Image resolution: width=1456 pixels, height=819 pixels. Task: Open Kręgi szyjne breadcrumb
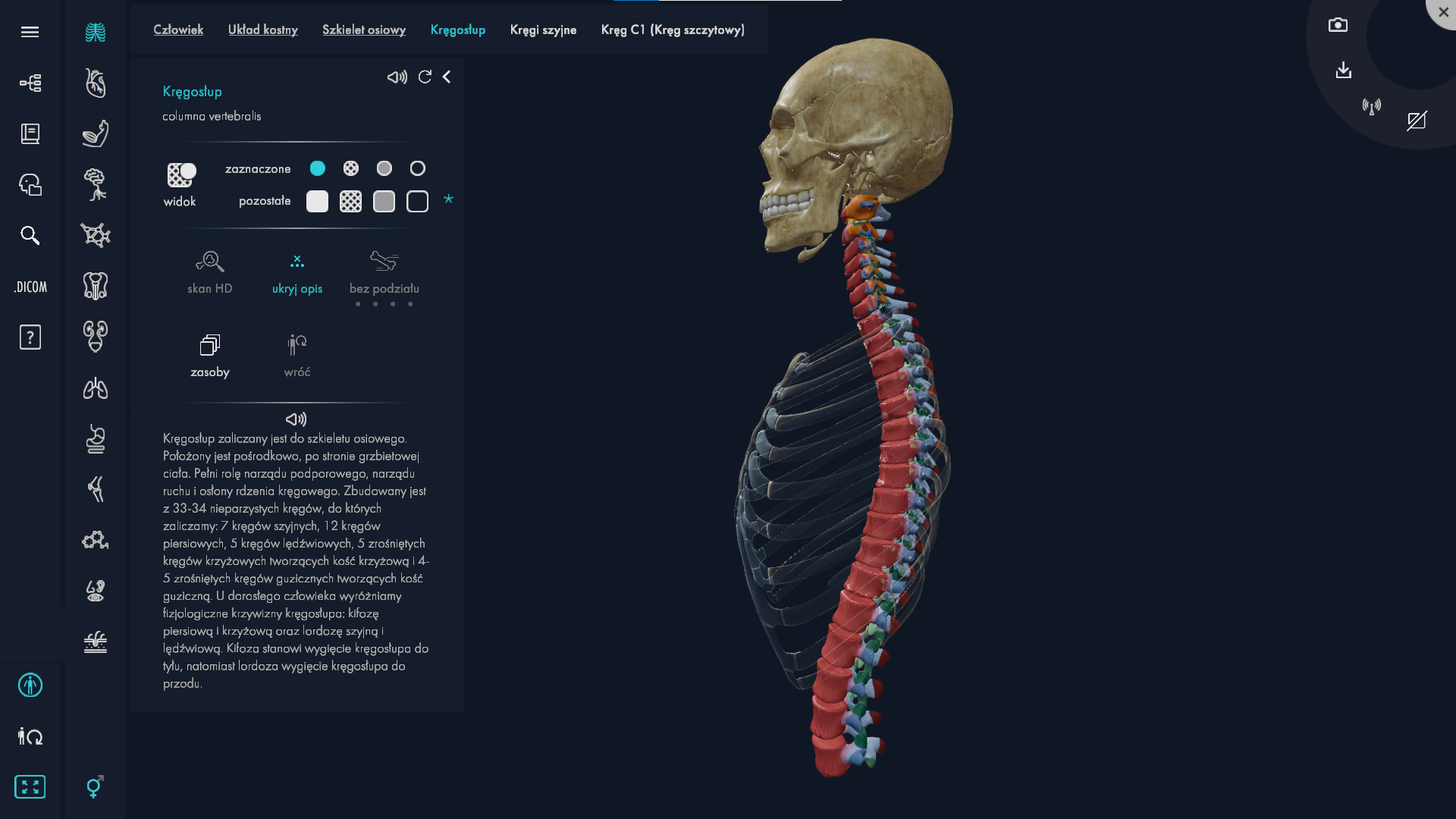click(543, 30)
